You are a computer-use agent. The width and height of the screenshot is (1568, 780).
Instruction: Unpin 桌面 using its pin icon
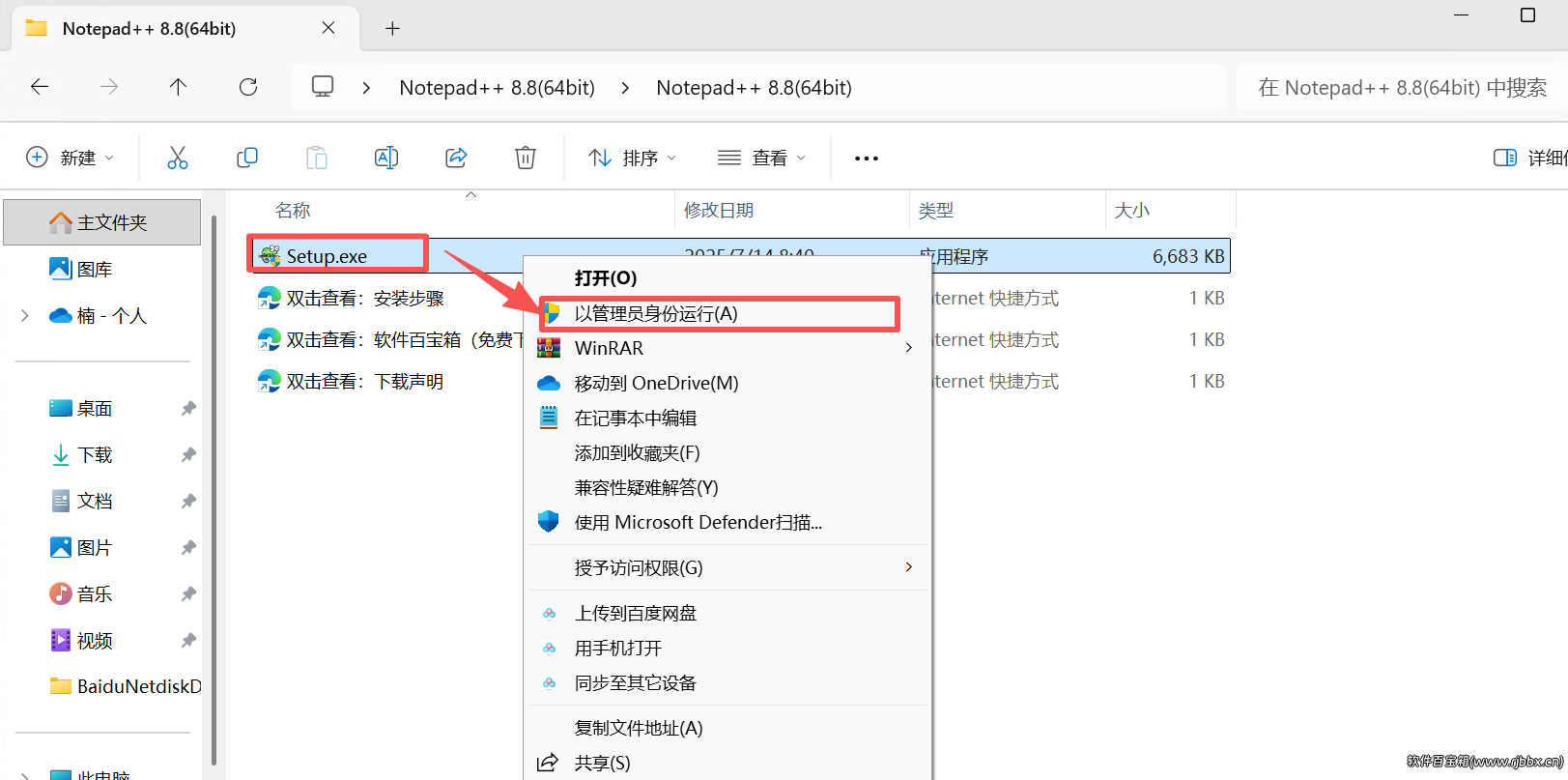[188, 408]
